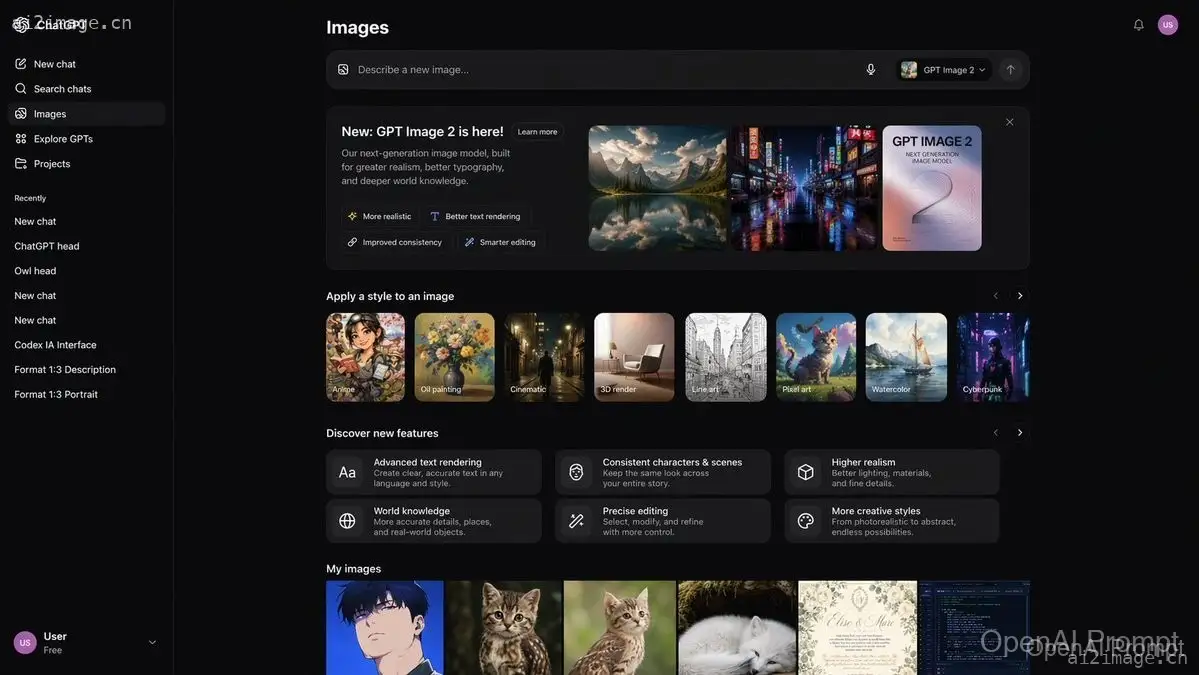
Task: Select the Anime style thumbnail
Action: point(366,357)
